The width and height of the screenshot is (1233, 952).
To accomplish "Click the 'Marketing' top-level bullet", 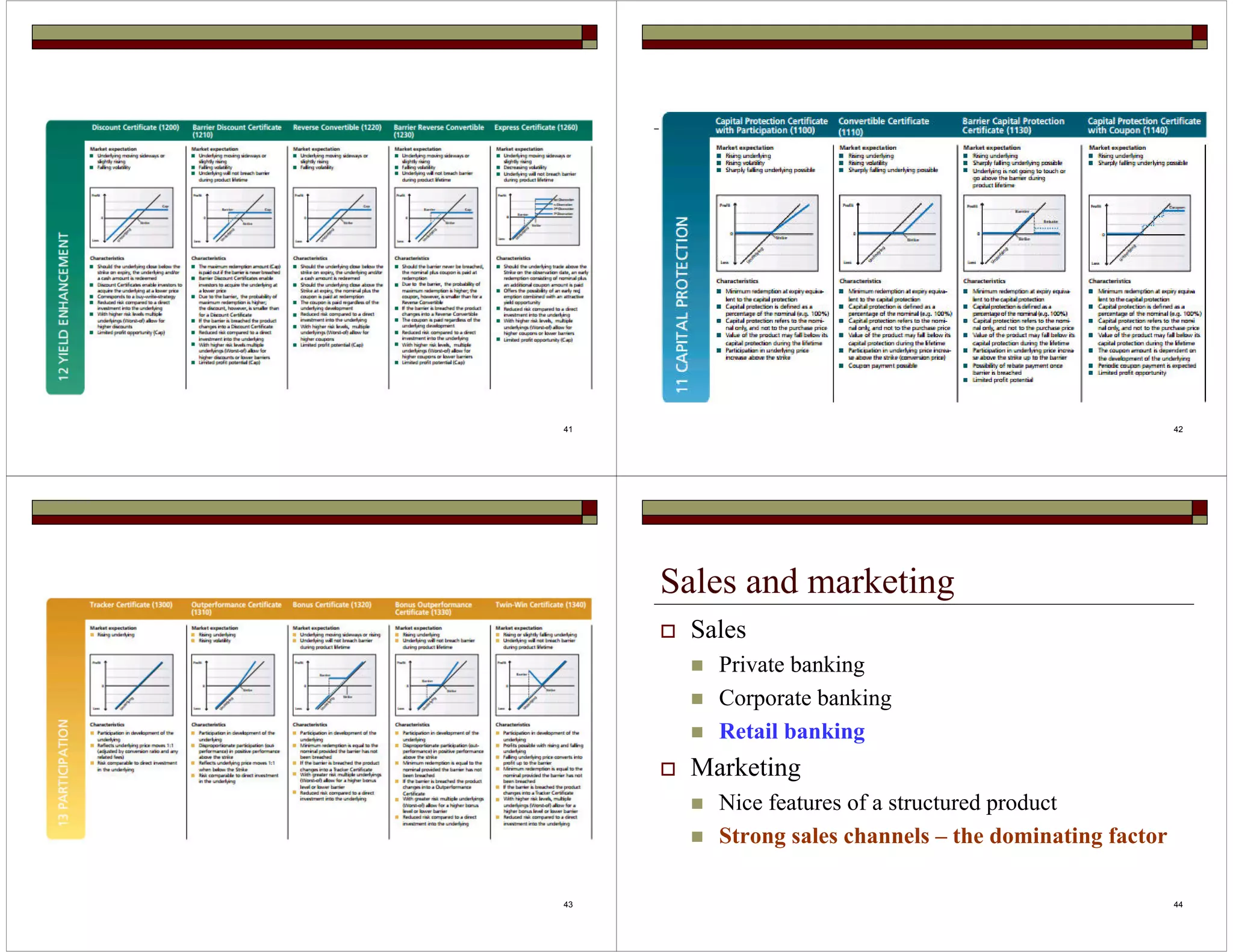I will (x=745, y=768).
